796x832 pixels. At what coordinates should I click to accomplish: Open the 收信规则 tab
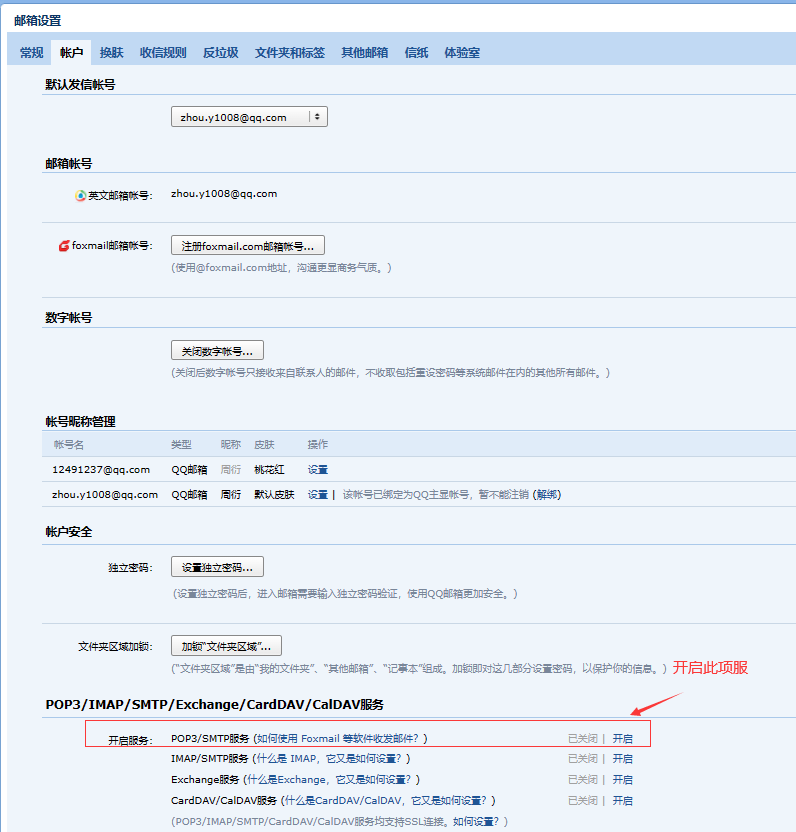point(163,53)
